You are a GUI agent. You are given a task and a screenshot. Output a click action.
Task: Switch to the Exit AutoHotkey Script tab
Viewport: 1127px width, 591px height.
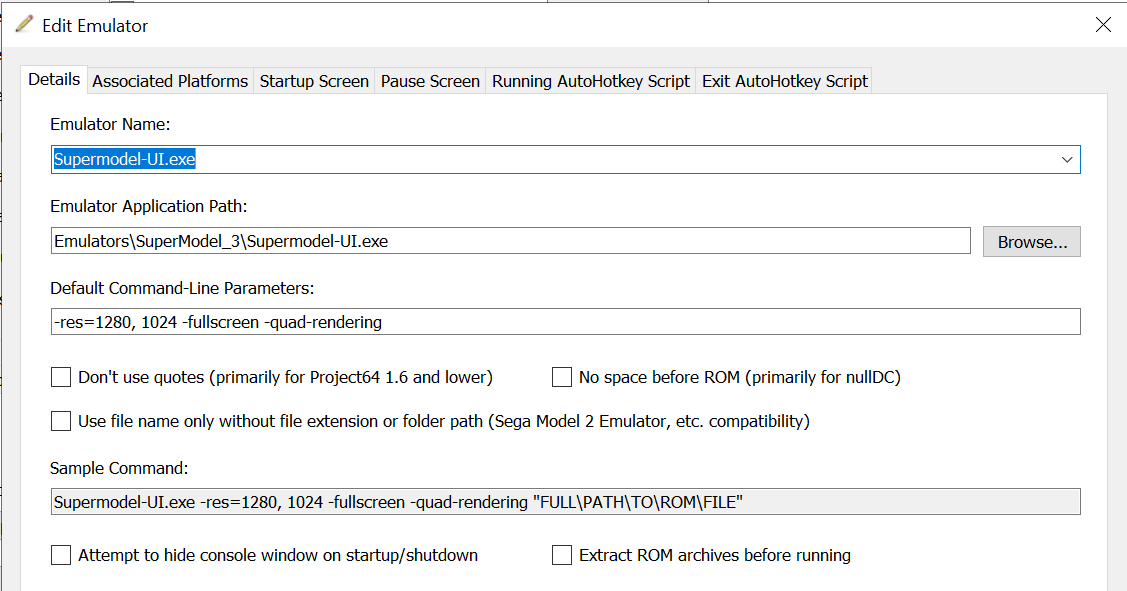pyautogui.click(x=785, y=81)
